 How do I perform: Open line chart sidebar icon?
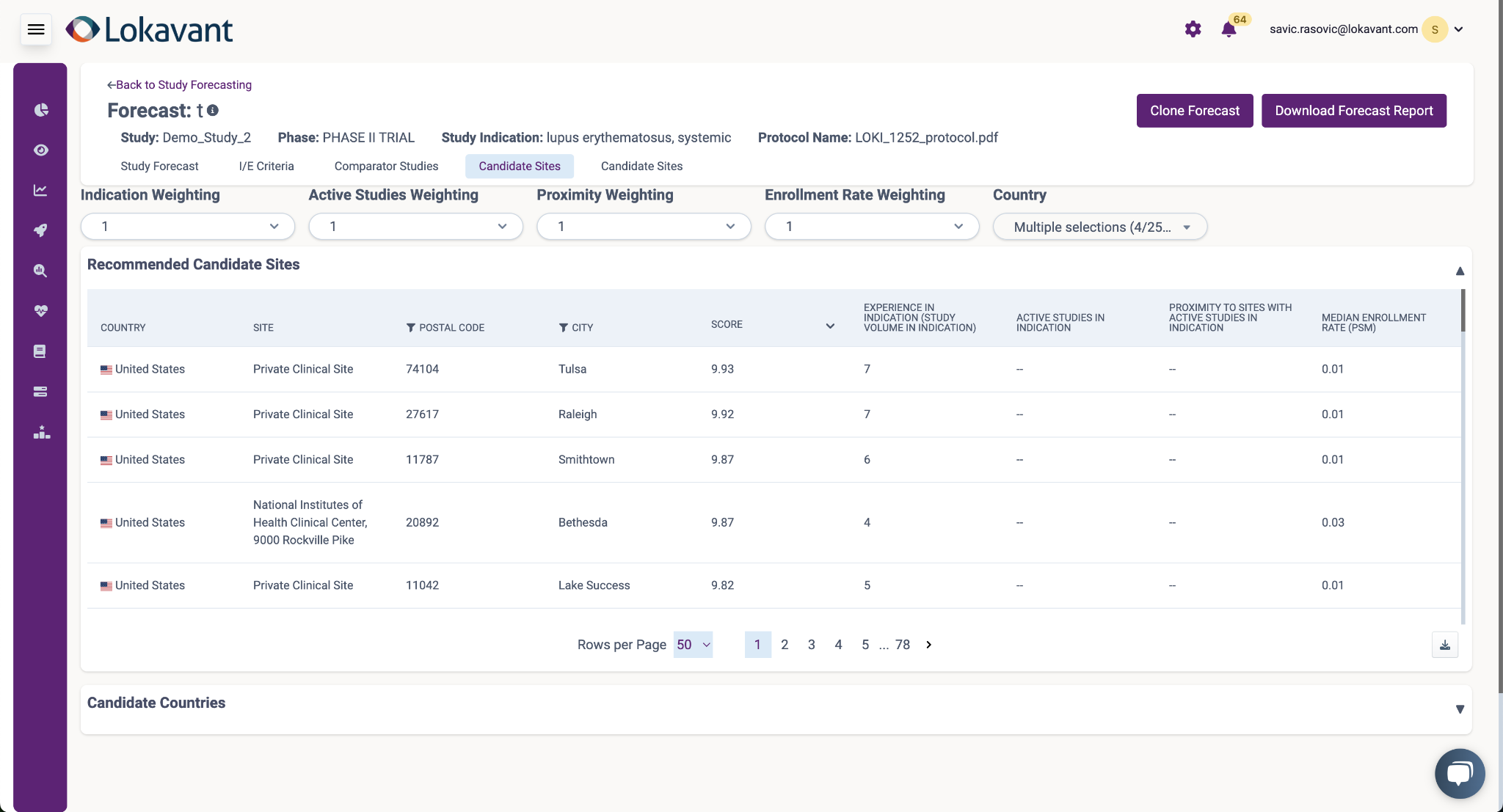tap(41, 191)
